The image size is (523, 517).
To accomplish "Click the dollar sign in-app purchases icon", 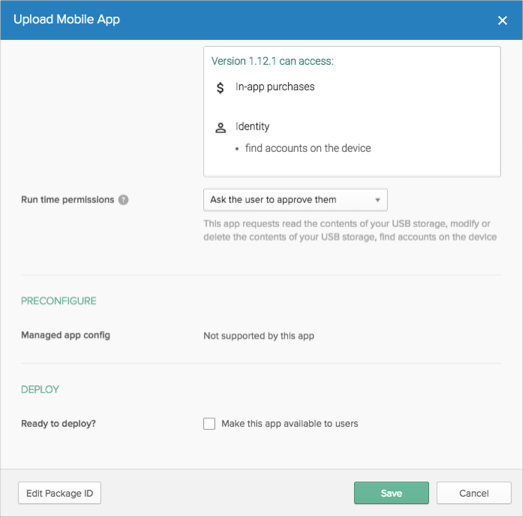I will (x=220, y=88).
